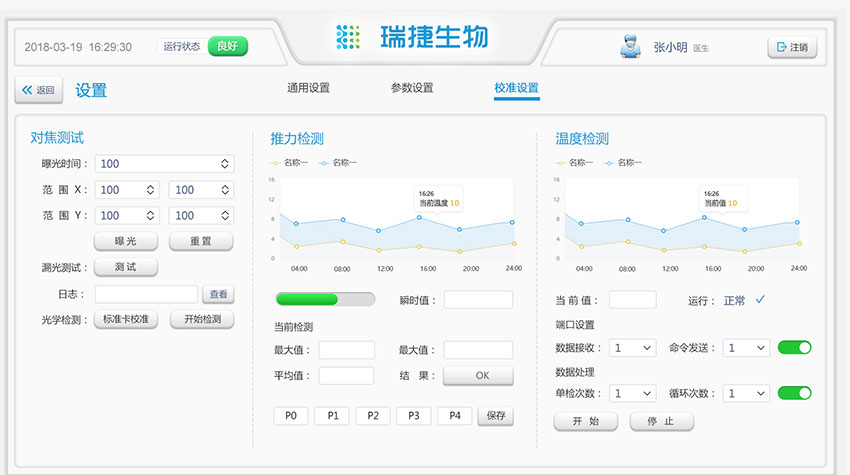Screen dimensions: 850x475
Task: Switch to the 通用设置 tab
Action: point(308,88)
